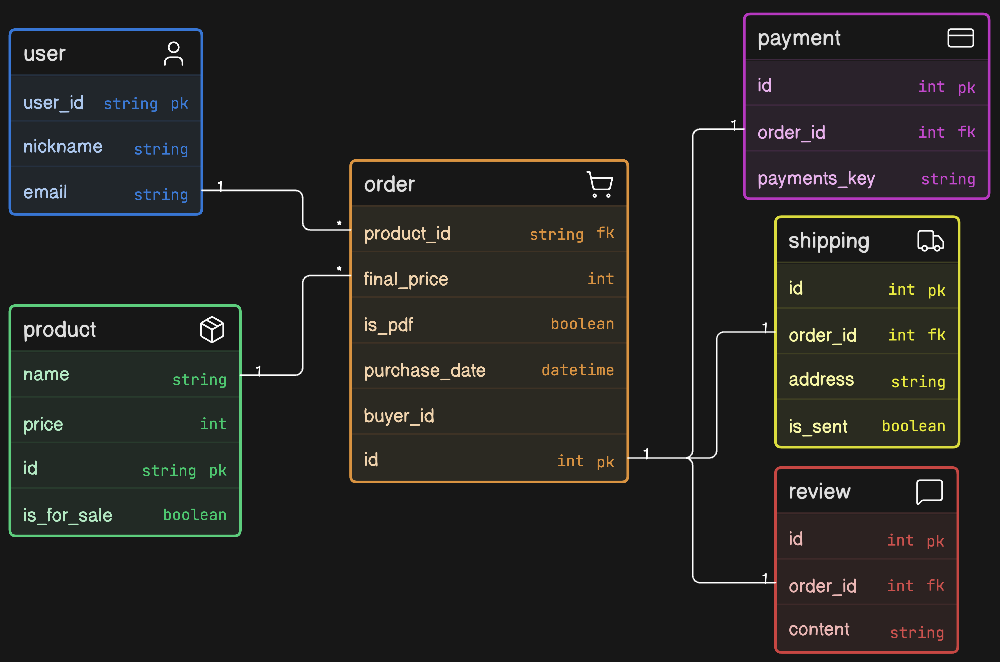This screenshot has height=662, width=1000.
Task: Click the speech bubble icon in the review table
Action: point(929,492)
